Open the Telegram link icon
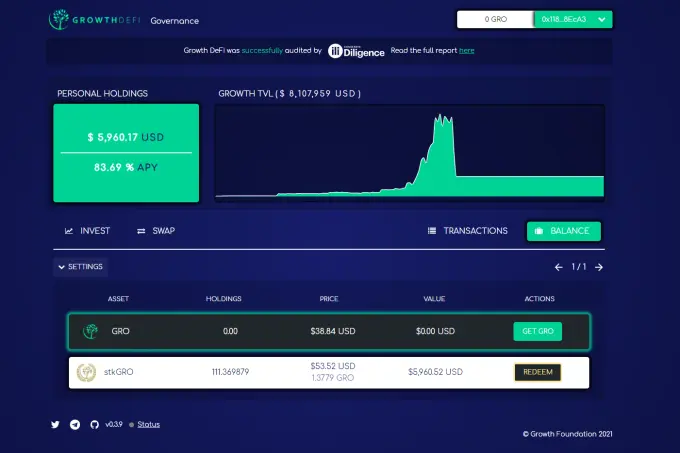 (x=75, y=424)
